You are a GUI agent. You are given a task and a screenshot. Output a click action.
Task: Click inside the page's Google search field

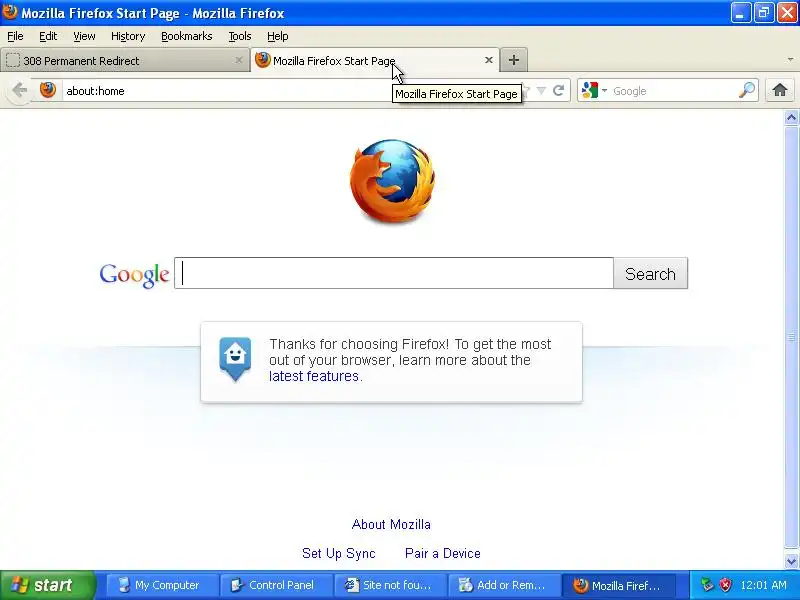[394, 273]
